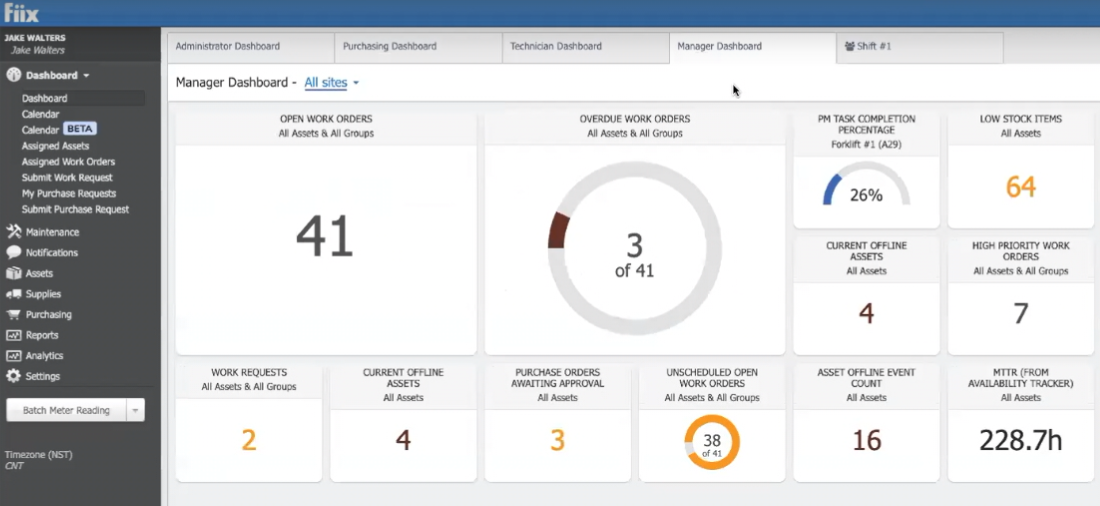The width and height of the screenshot is (1100, 506).
Task: Open the Calendar BETA sidebar link
Action: point(59,130)
